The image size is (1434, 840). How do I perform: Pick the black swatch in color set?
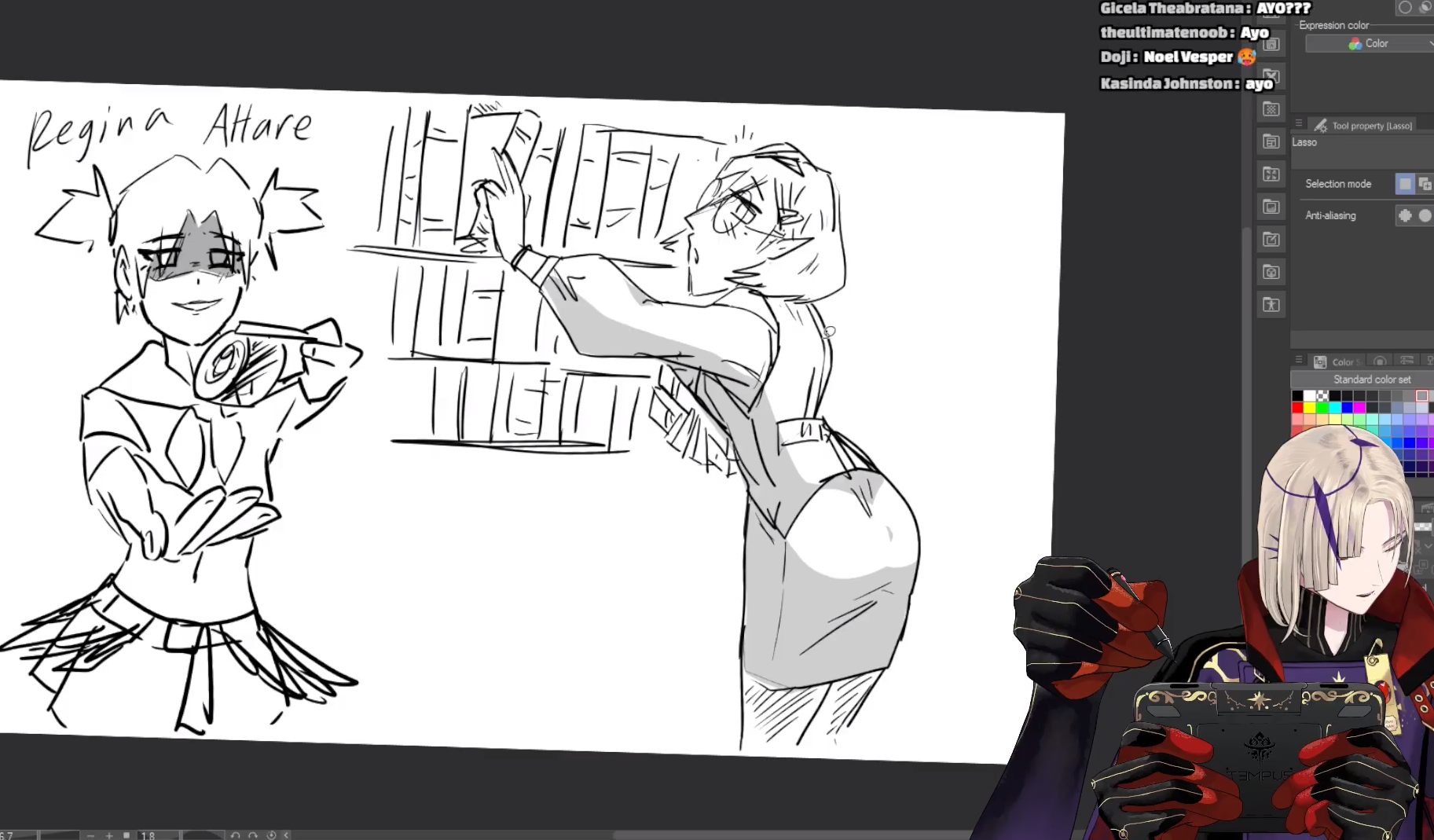[1297, 396]
